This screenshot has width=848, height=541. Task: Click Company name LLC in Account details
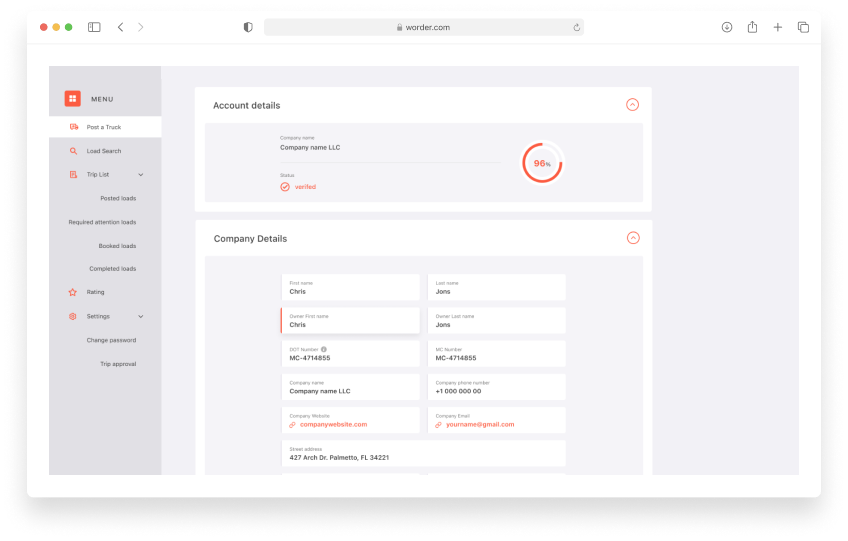tap(310, 148)
